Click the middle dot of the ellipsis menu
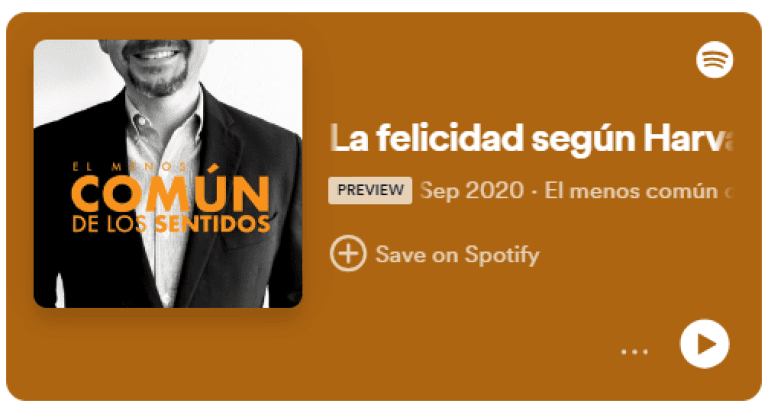Image resolution: width=768 pixels, height=407 pixels. (x=634, y=352)
